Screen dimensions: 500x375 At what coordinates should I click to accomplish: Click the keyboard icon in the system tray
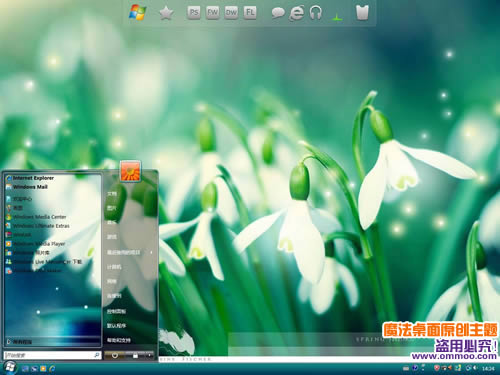[x=405, y=368]
